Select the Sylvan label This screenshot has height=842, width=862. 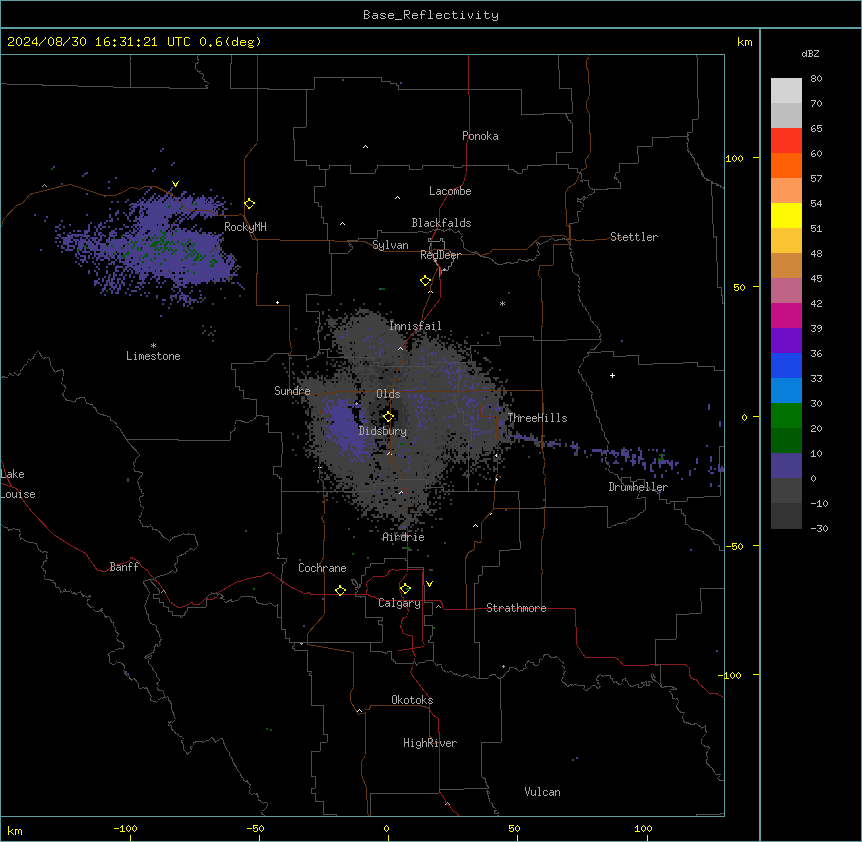tap(390, 245)
